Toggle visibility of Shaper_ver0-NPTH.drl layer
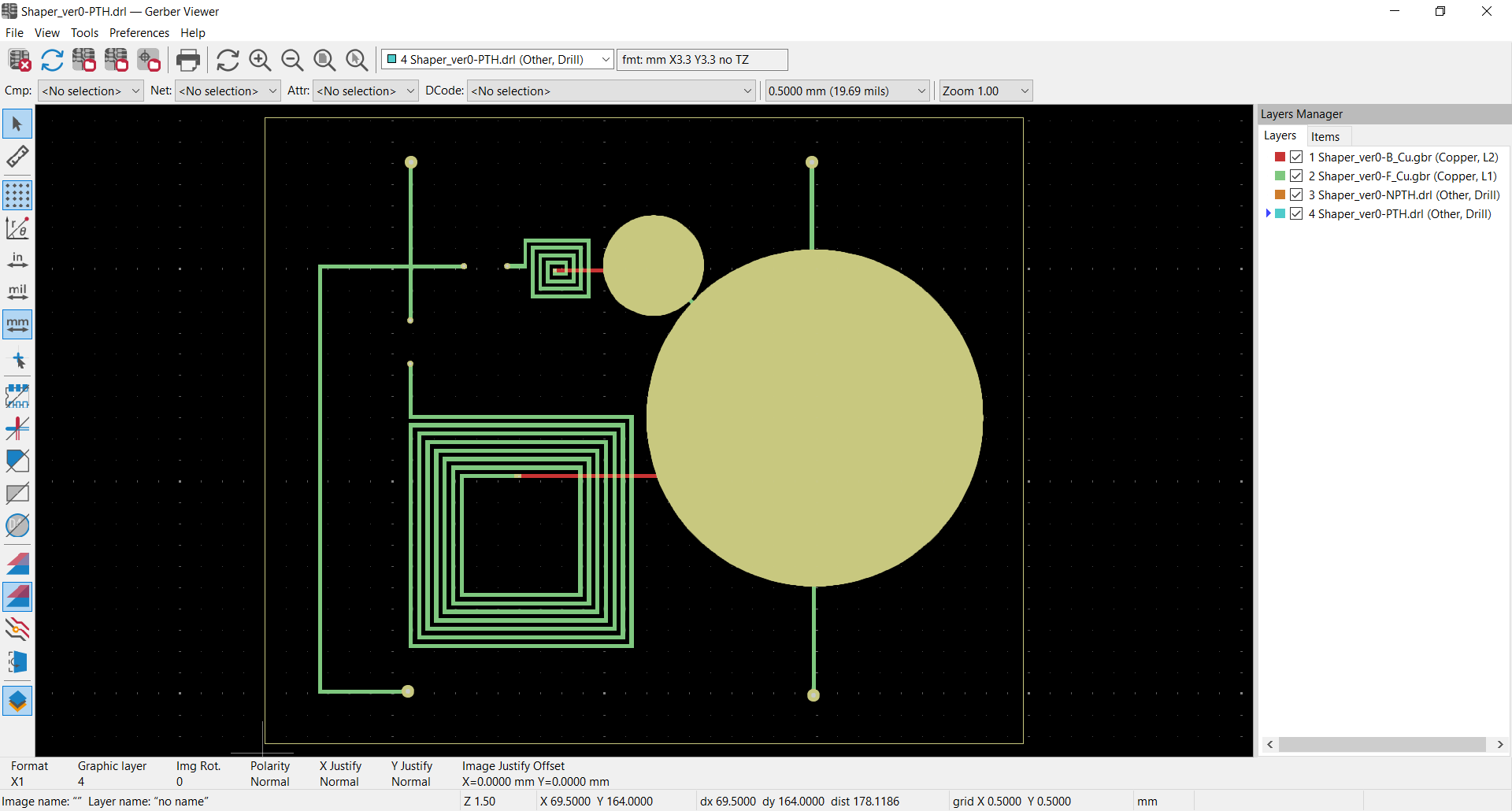The image size is (1512, 811). (x=1296, y=195)
